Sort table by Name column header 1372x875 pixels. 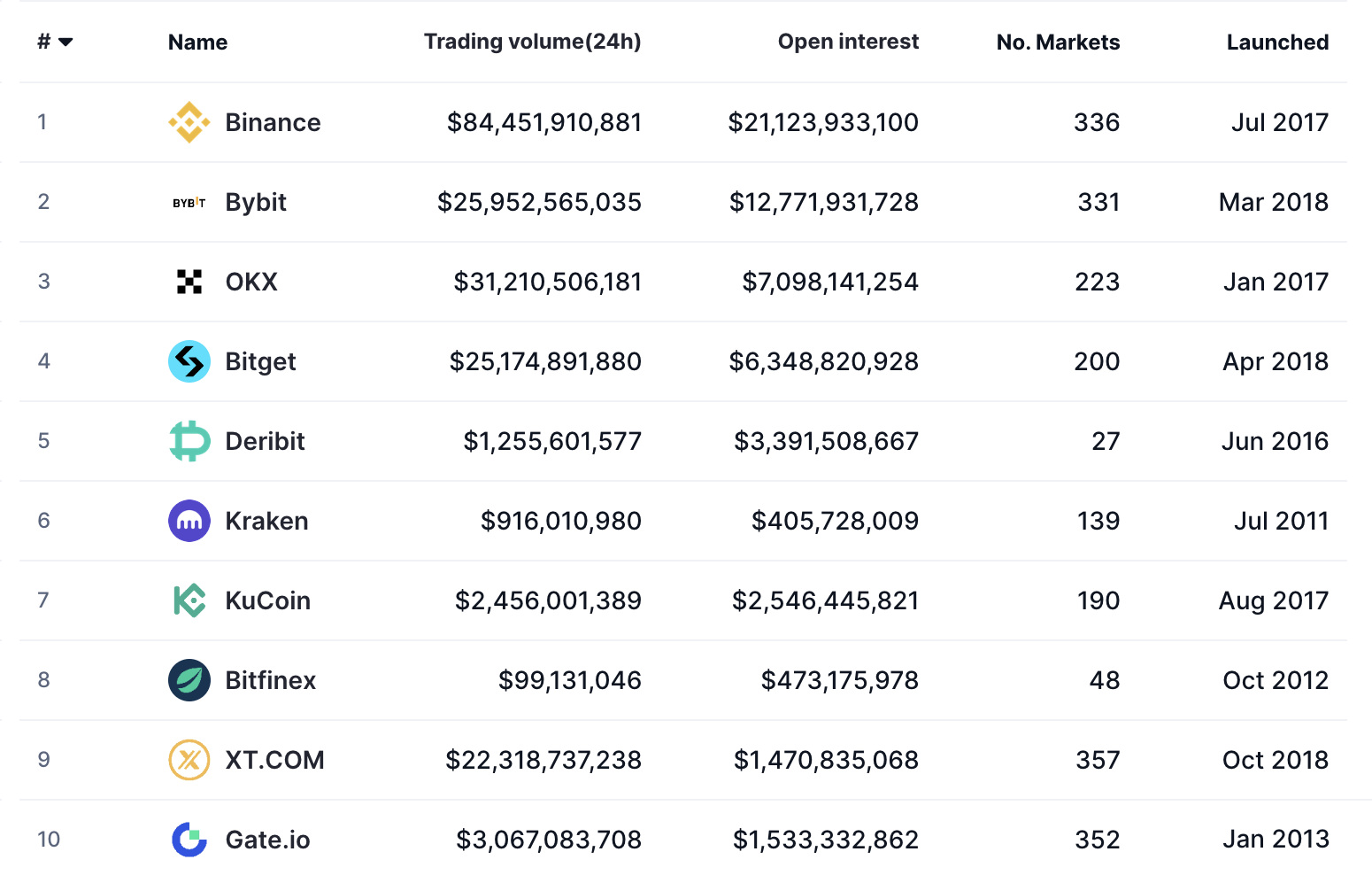click(197, 43)
